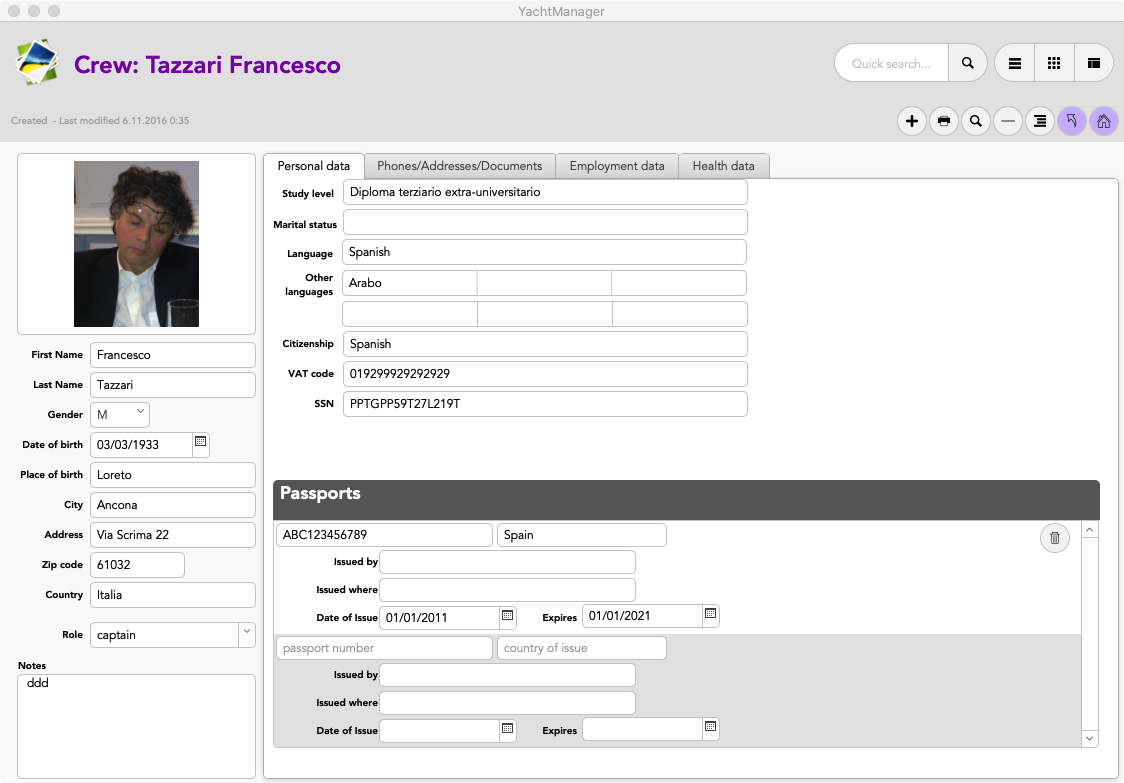This screenshot has width=1124, height=783.
Task: Click the Notes text area
Action: coord(136,726)
